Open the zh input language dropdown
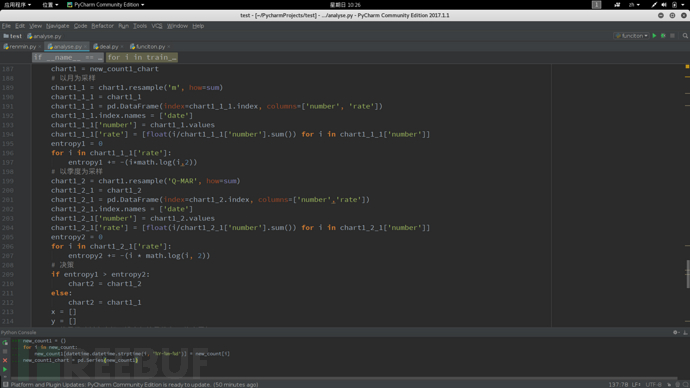The height and width of the screenshot is (388, 690). [x=634, y=4]
